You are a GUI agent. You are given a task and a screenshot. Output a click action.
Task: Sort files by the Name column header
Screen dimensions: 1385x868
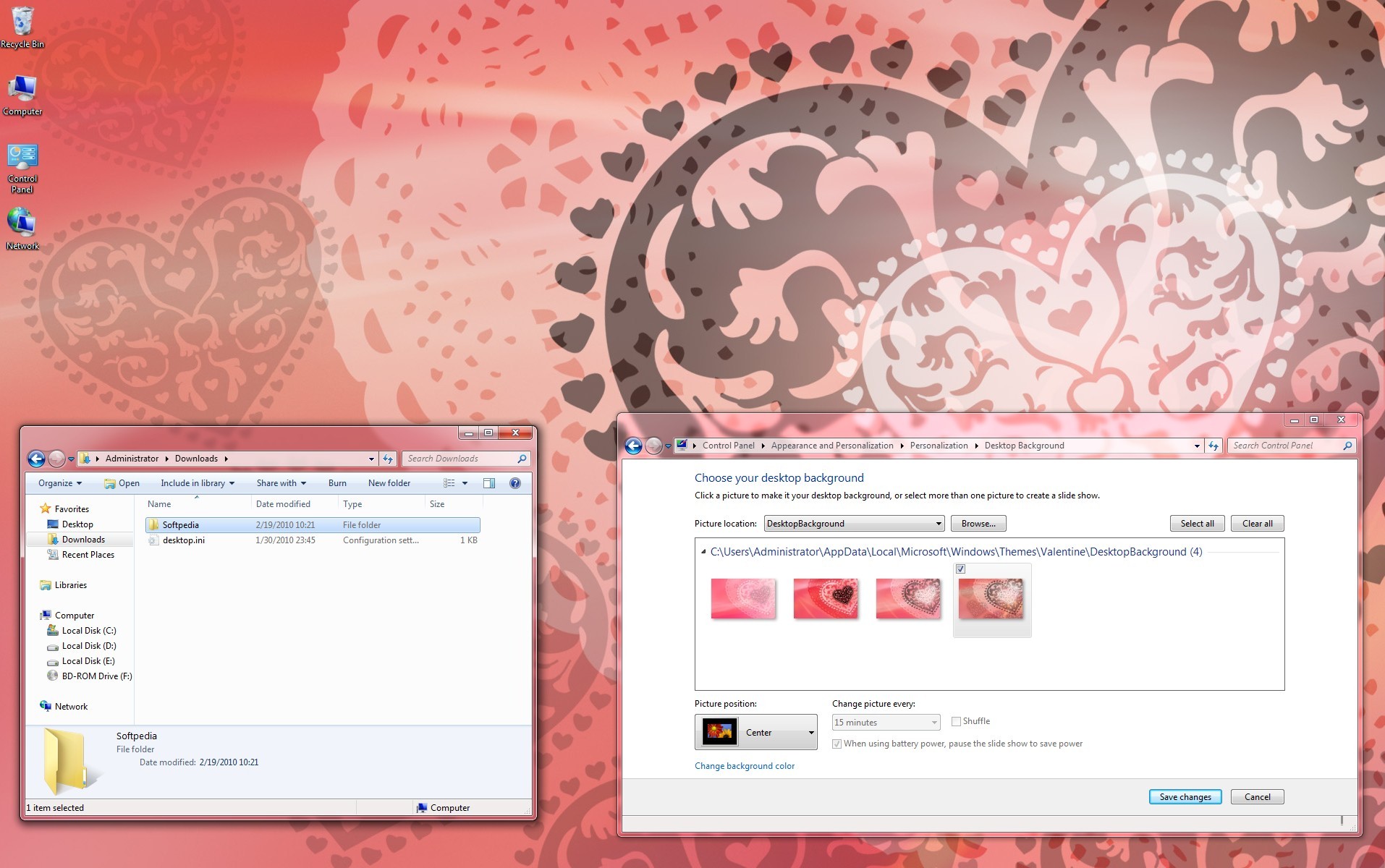[197, 504]
